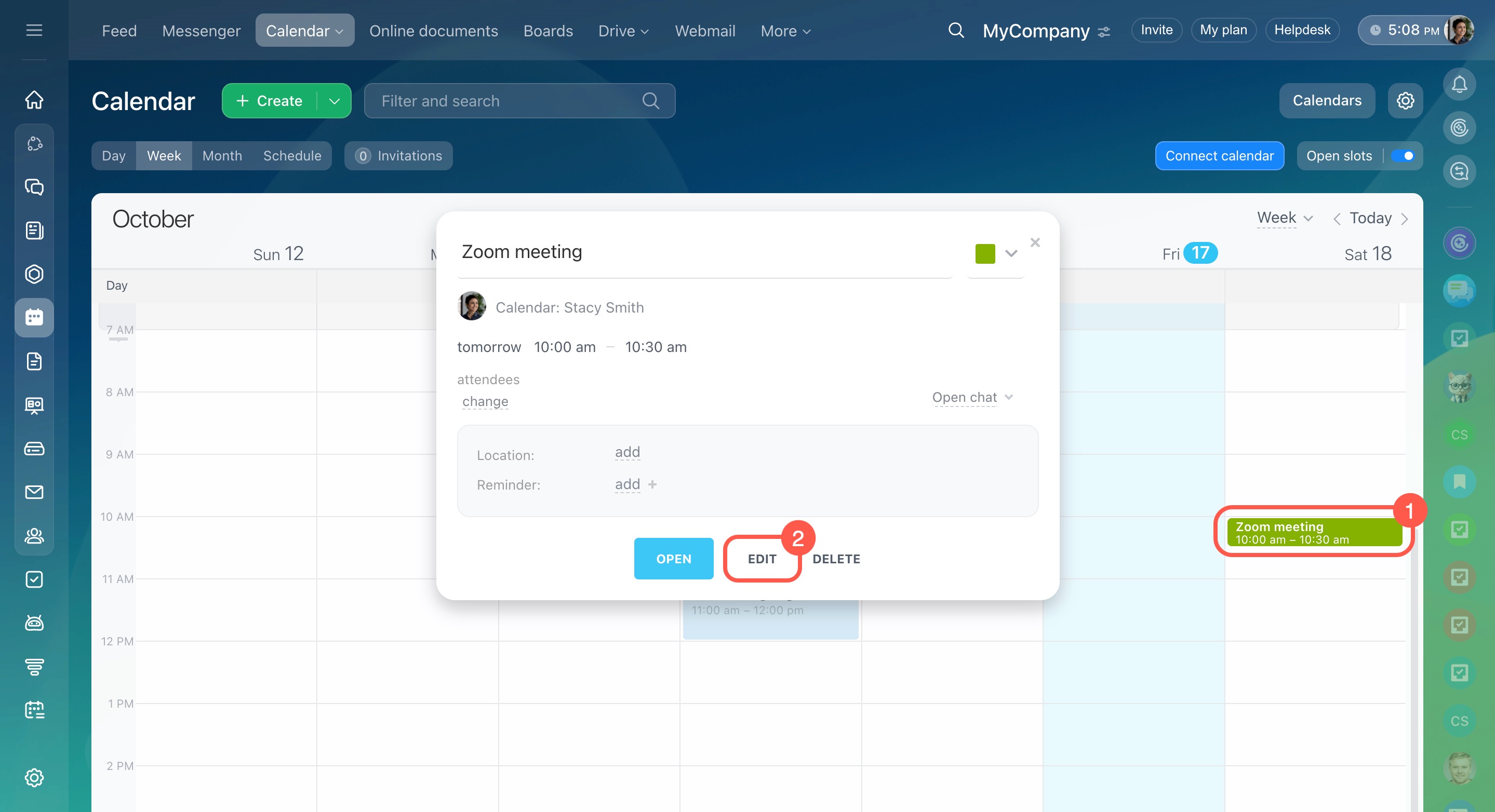This screenshot has width=1495, height=812.
Task: Toggle the Open slots switch
Action: pos(1403,155)
